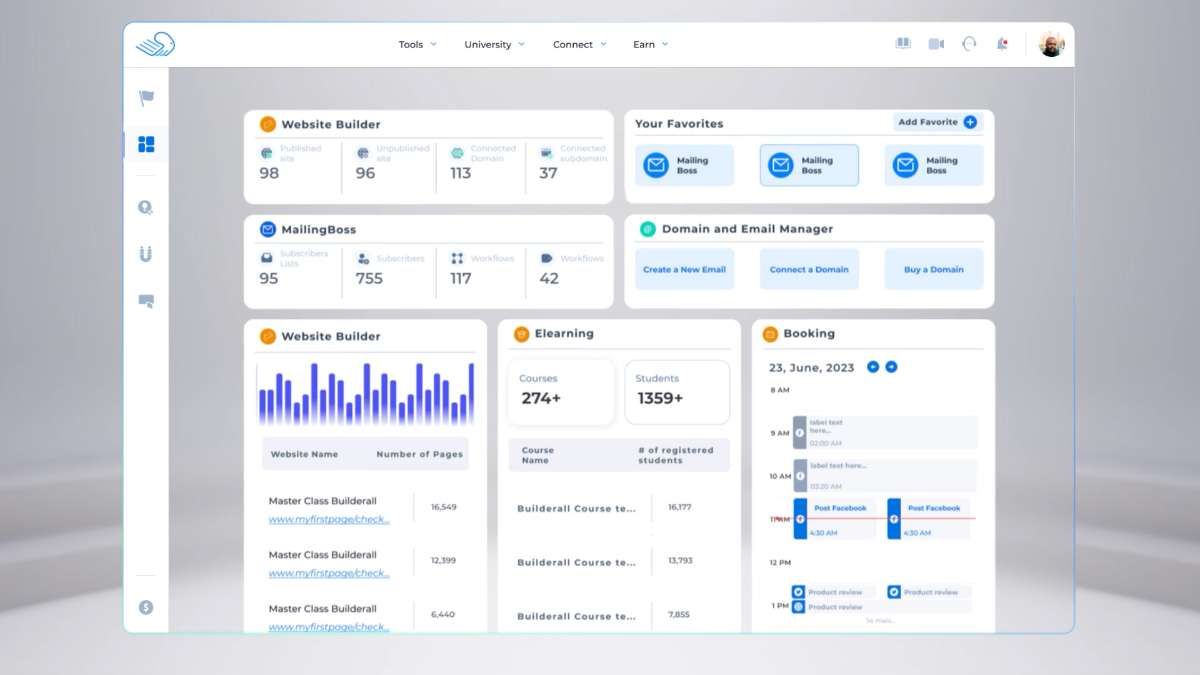
Task: Click the plus icon on Add Favorite
Action: tap(970, 122)
